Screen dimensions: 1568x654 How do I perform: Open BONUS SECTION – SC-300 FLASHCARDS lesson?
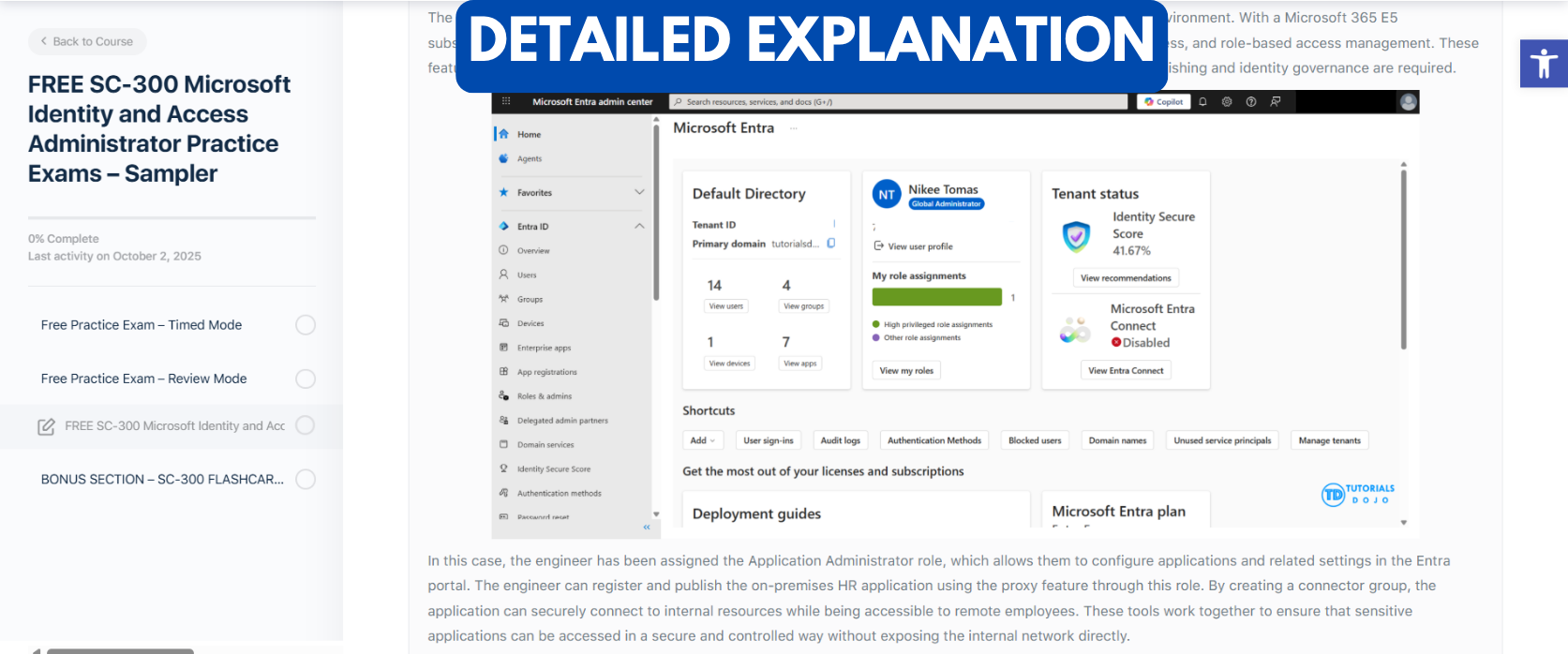(162, 479)
